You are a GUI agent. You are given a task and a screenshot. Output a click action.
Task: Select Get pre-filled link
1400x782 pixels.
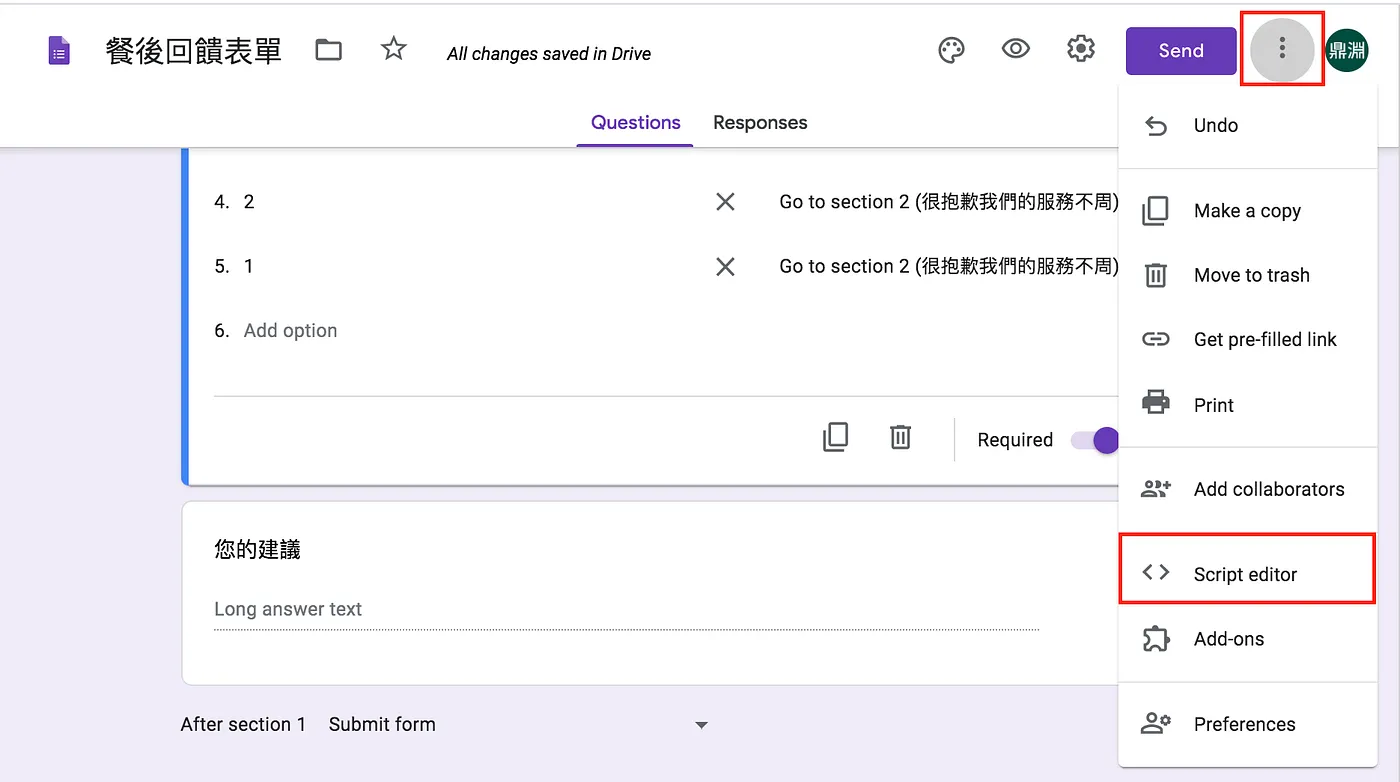(1247, 340)
